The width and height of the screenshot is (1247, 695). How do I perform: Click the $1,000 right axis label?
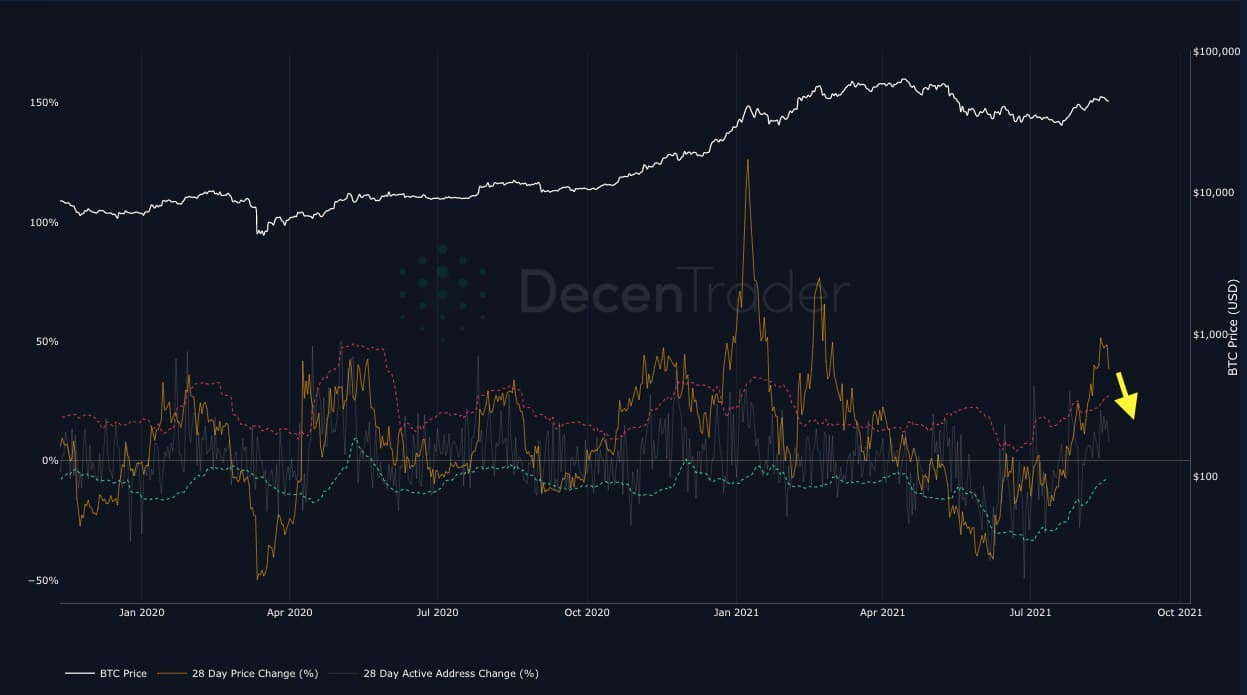pos(1214,334)
